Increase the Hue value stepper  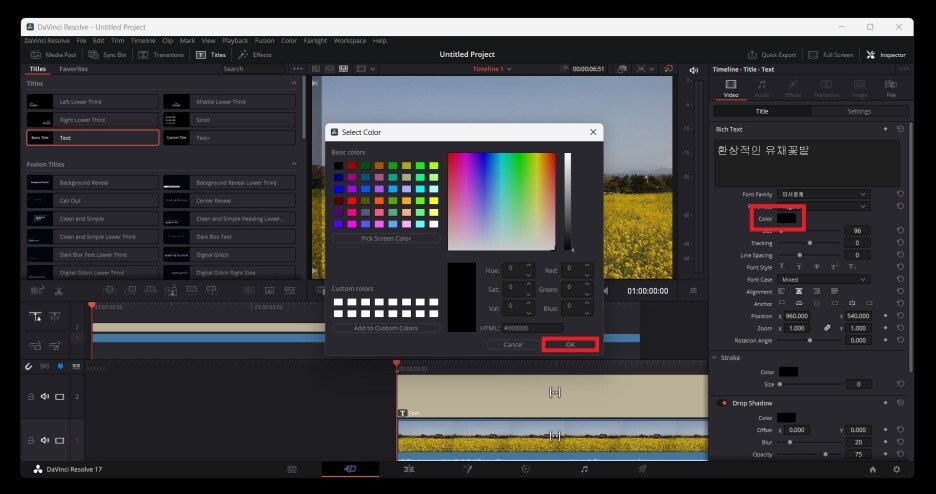point(528,266)
